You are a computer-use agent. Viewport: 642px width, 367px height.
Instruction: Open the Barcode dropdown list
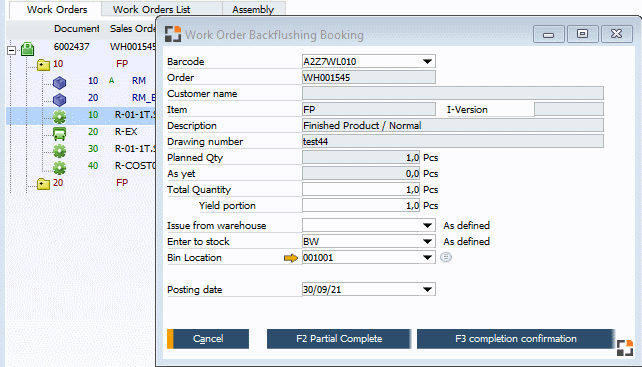[x=427, y=61]
